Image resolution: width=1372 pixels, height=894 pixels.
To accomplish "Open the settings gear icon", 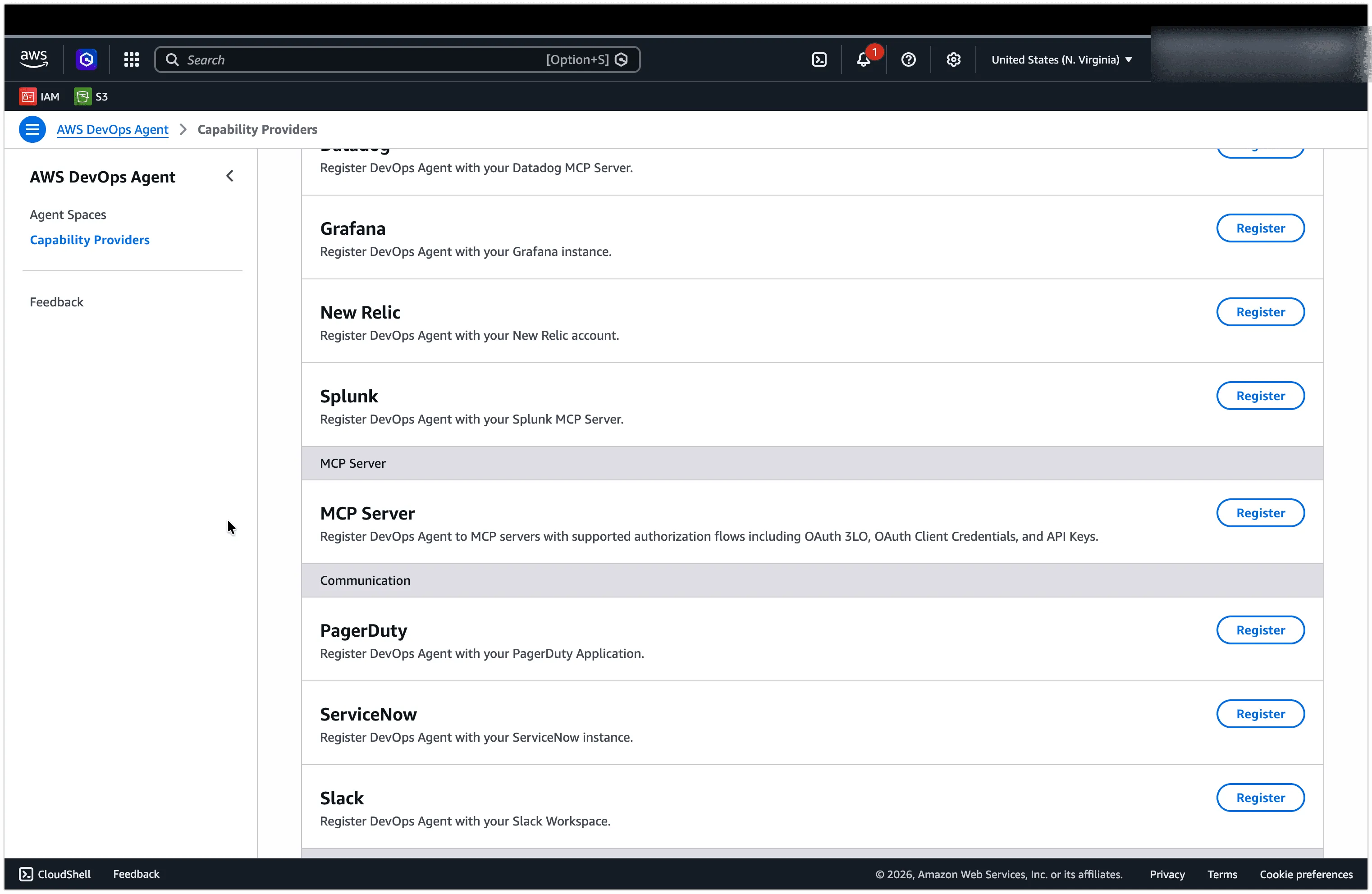I will (x=953, y=59).
